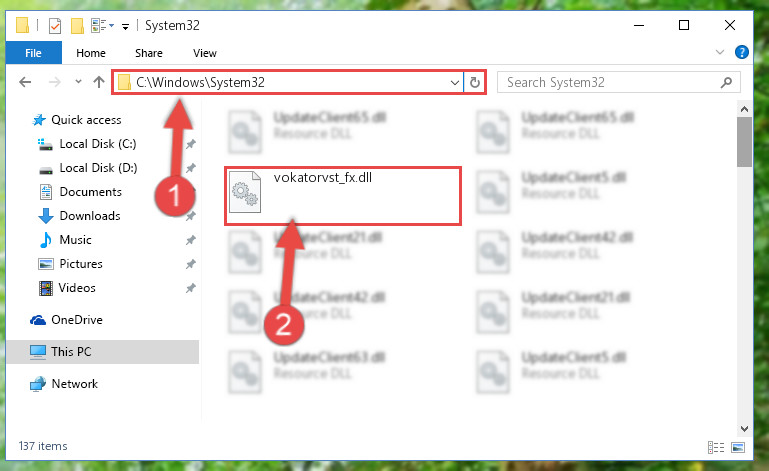Image resolution: width=769 pixels, height=471 pixels.
Task: Expand the ribbon with the chevron
Action: pyautogui.click(x=719, y=52)
